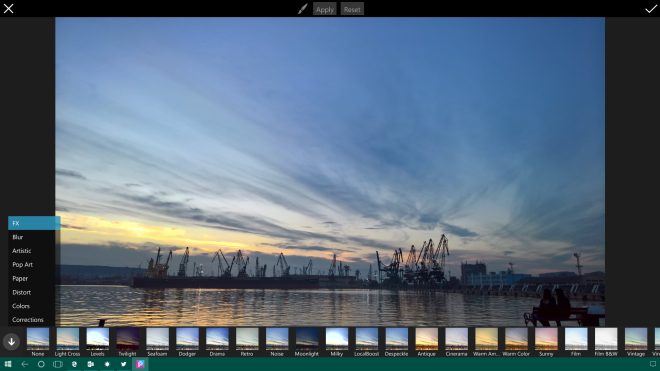The image size is (660, 371).
Task: Click the PicsArt taskbar icon
Action: coord(140,364)
